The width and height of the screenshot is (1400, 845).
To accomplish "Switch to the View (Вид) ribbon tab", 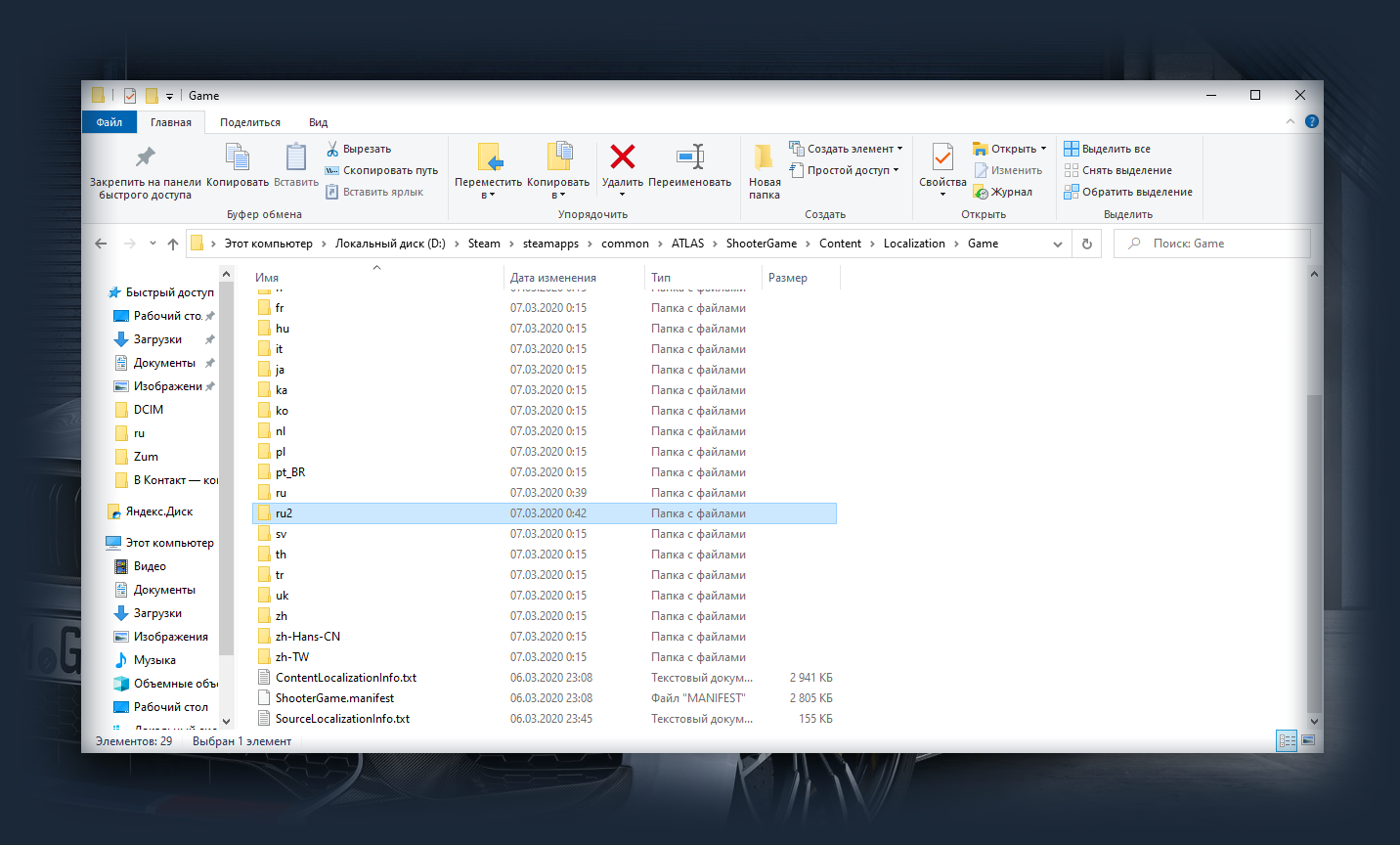I will click(318, 122).
